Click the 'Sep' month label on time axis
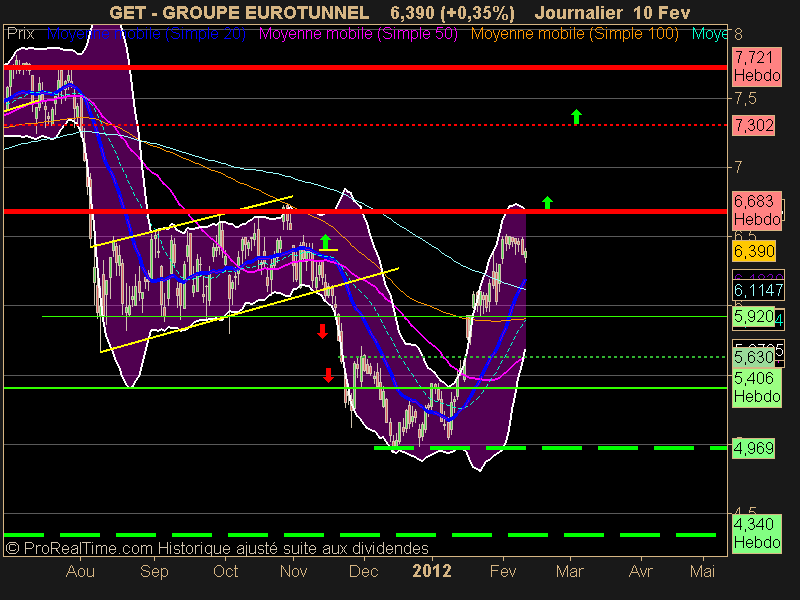Viewport: 800px width, 600px height. point(154,571)
